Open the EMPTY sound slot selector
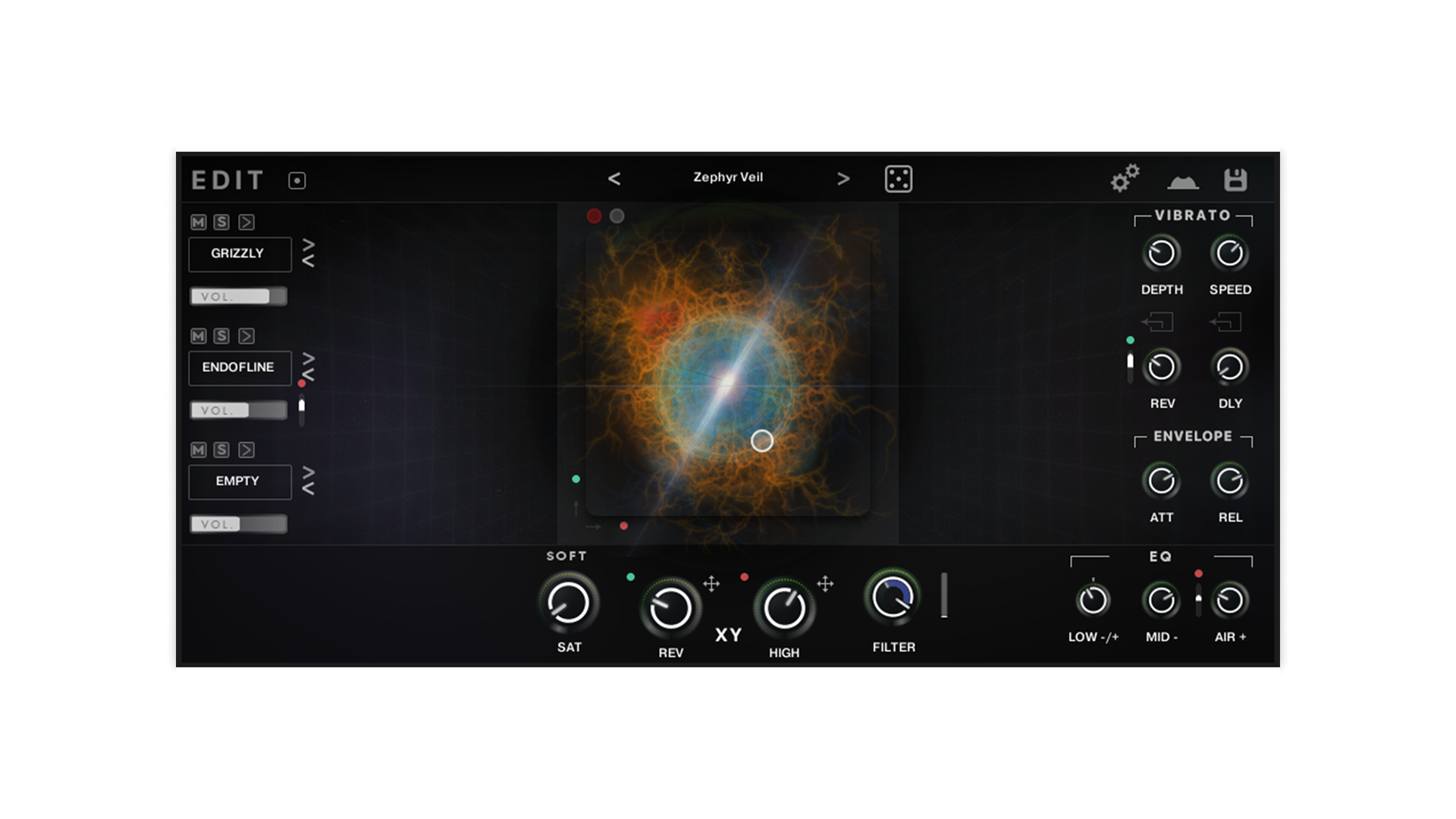 [240, 482]
